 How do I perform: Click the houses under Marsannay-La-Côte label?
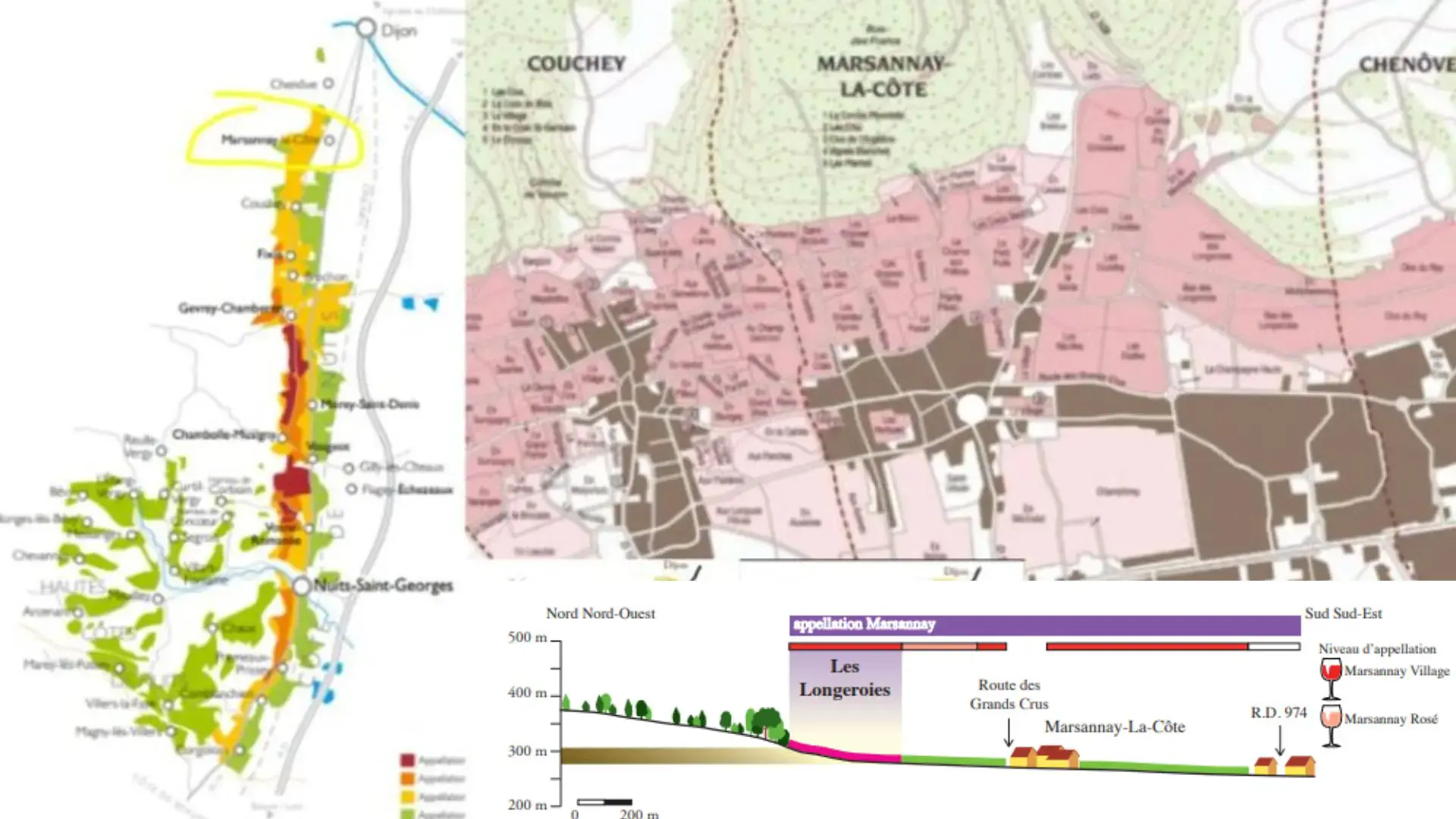coord(1043,757)
